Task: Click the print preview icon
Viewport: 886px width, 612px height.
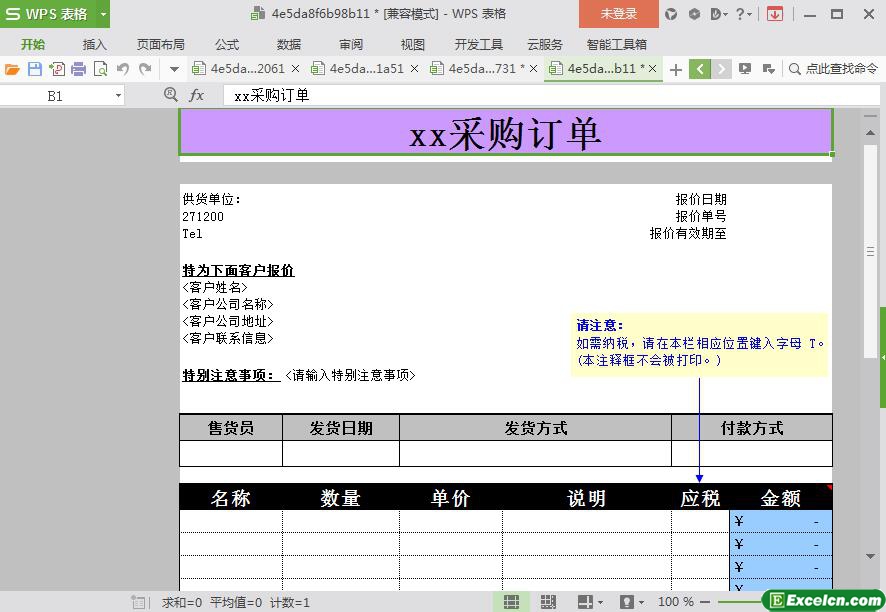Action: pyautogui.click(x=100, y=69)
